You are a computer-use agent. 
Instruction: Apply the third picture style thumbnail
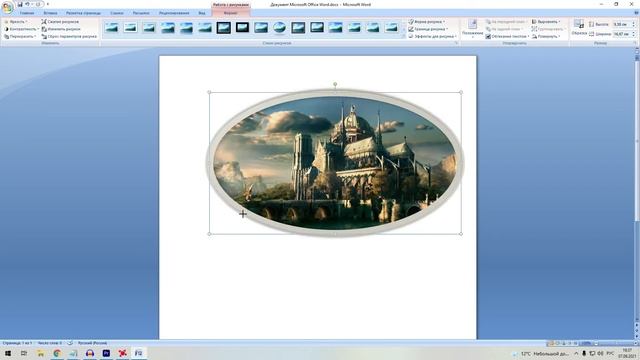tap(149, 28)
